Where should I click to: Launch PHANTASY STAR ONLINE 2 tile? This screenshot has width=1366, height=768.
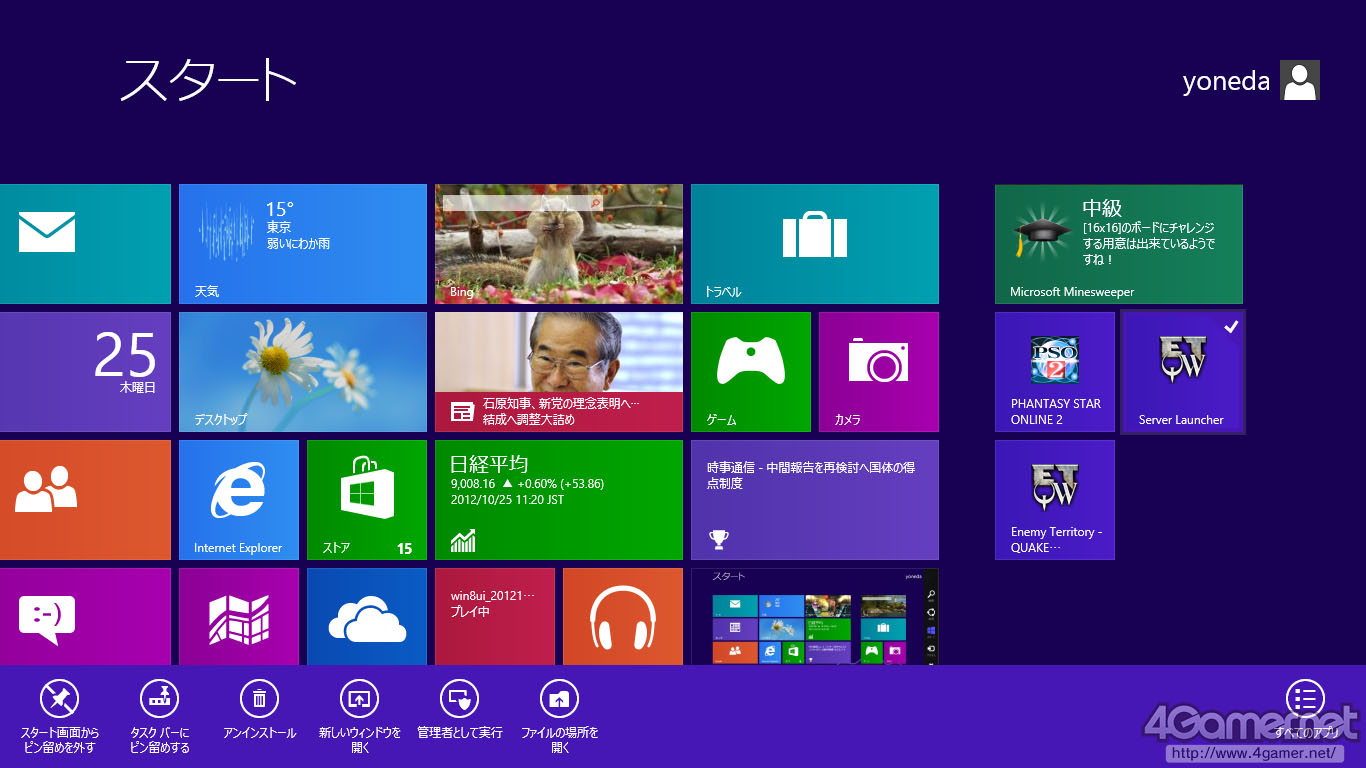click(x=1055, y=372)
